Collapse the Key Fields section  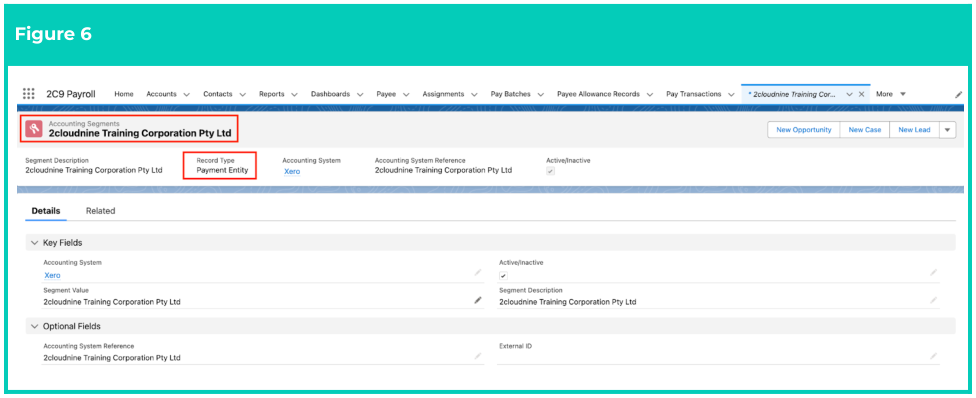[34, 243]
